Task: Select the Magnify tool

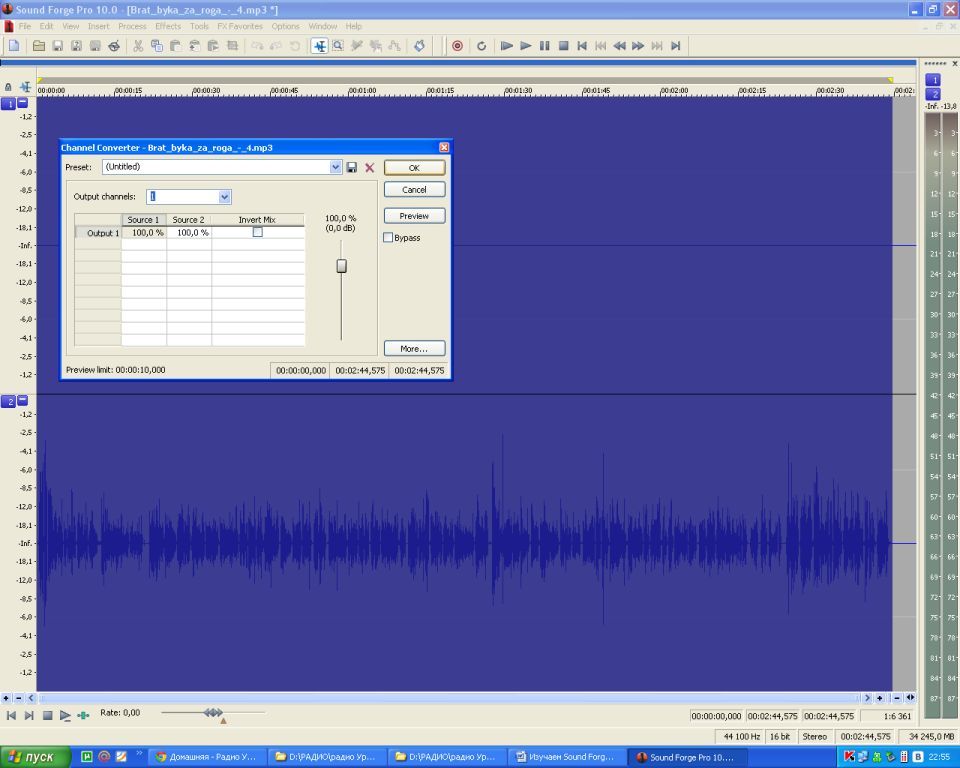Action: pos(338,46)
